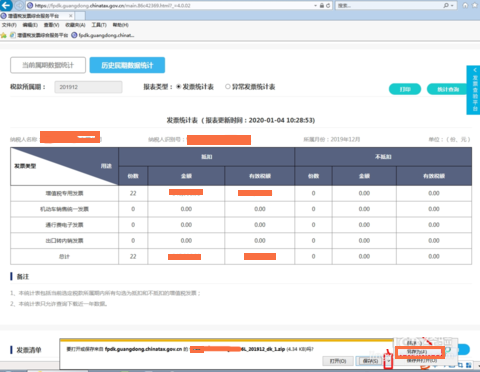Click the 总计 row label
480x372 pixels.
coord(64,257)
